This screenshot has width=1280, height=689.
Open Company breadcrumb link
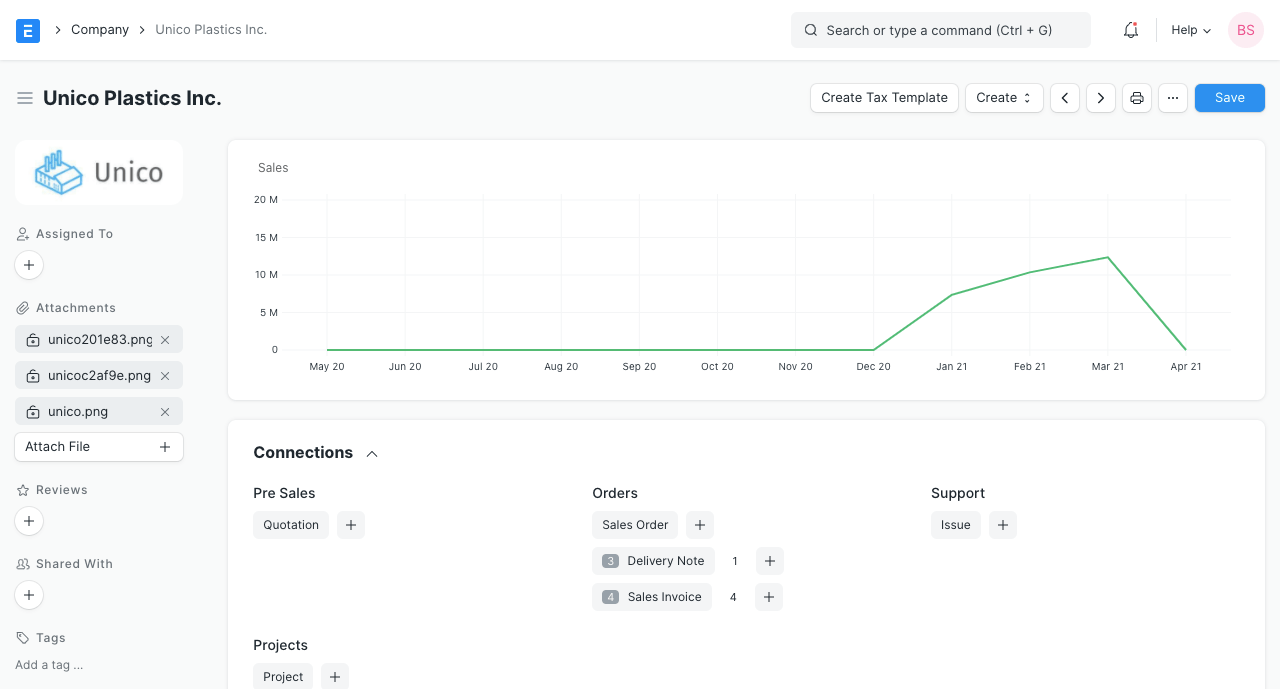(100, 30)
